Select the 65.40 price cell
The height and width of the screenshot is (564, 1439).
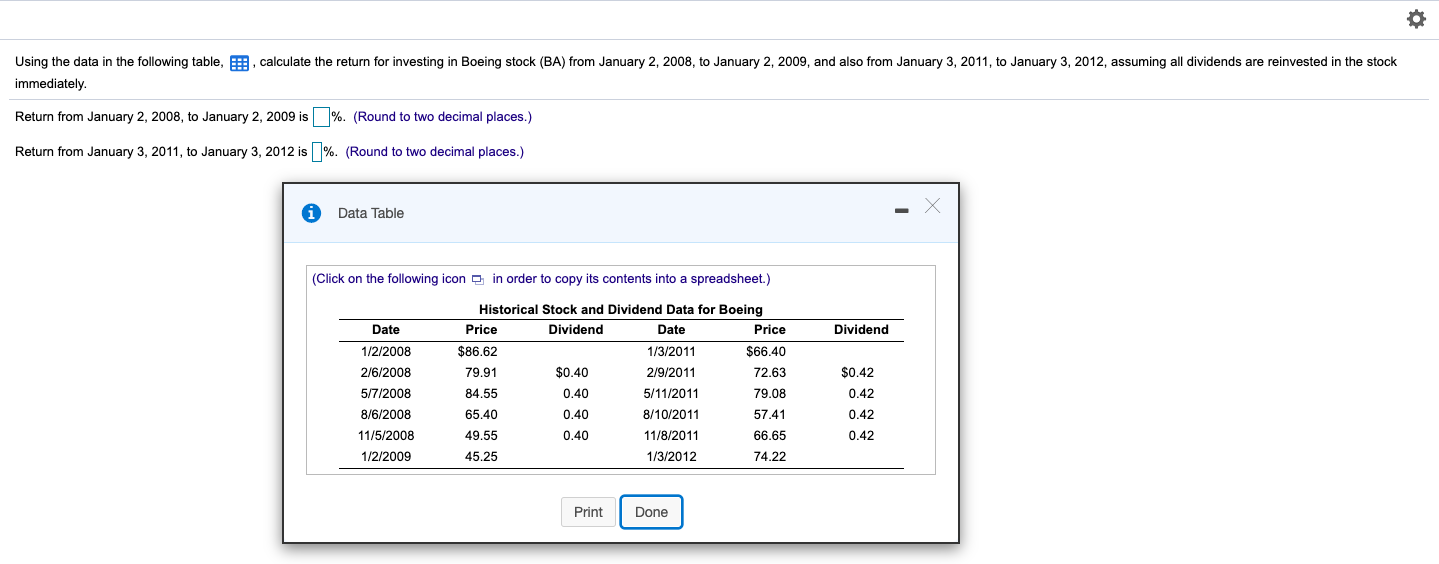pyautogui.click(x=481, y=414)
